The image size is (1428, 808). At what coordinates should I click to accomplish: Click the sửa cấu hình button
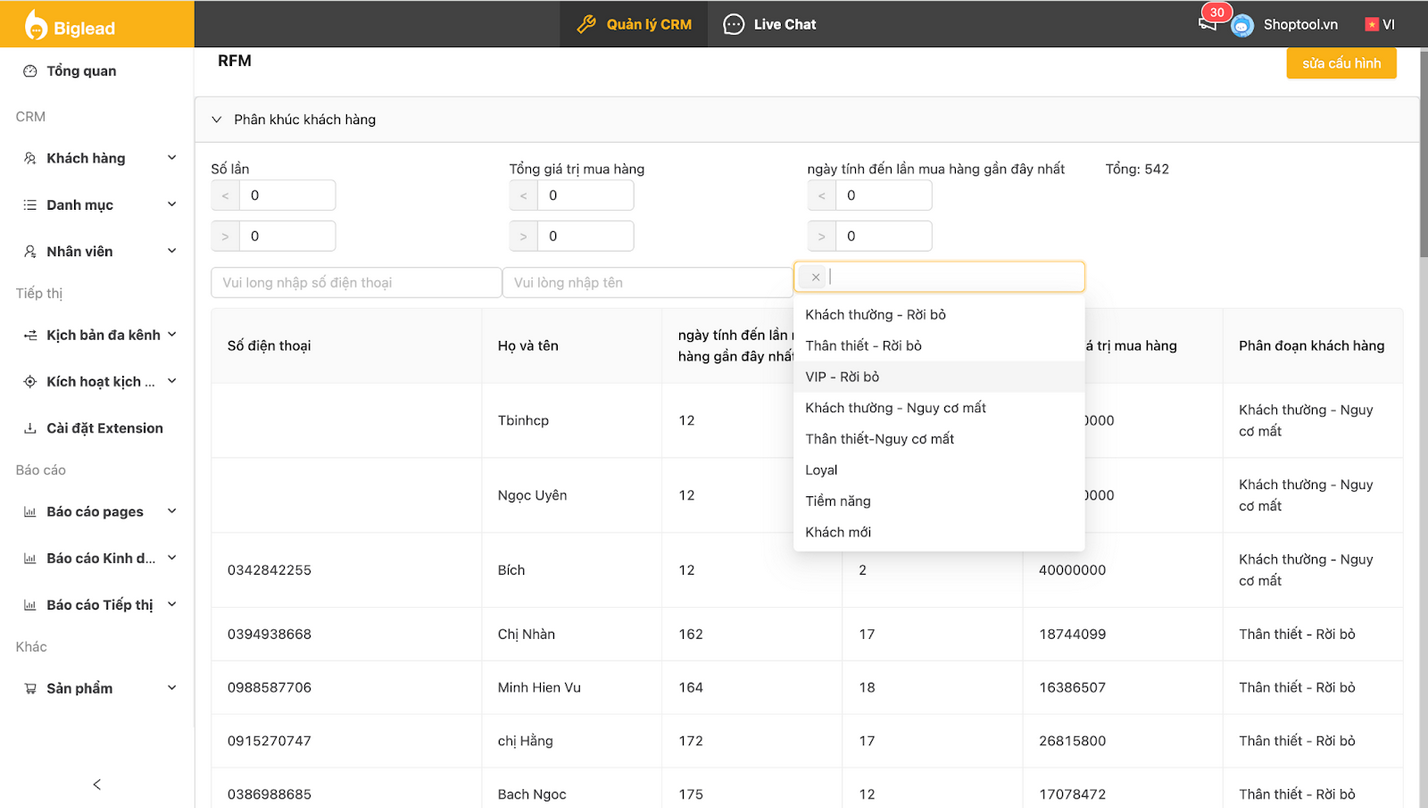[x=1341, y=63]
